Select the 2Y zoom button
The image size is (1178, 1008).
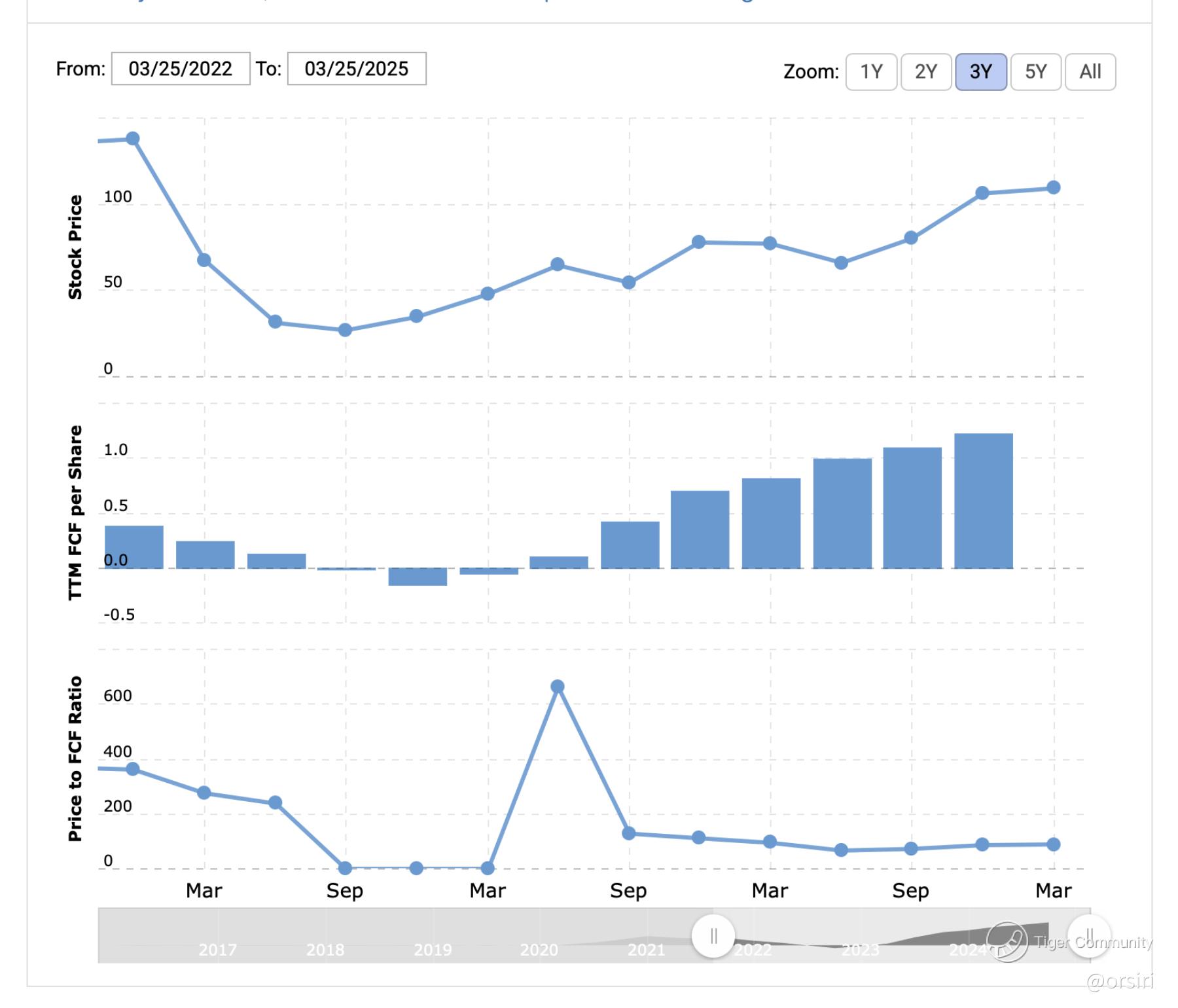point(926,71)
